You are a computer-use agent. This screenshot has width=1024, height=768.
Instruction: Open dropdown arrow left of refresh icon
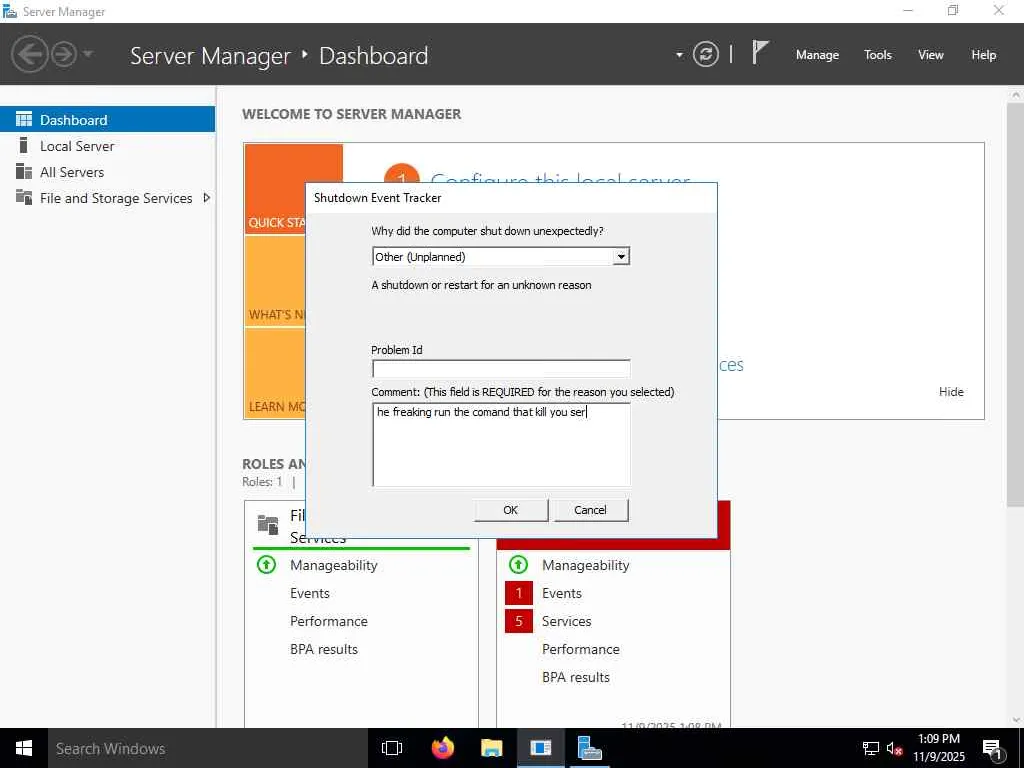679,55
